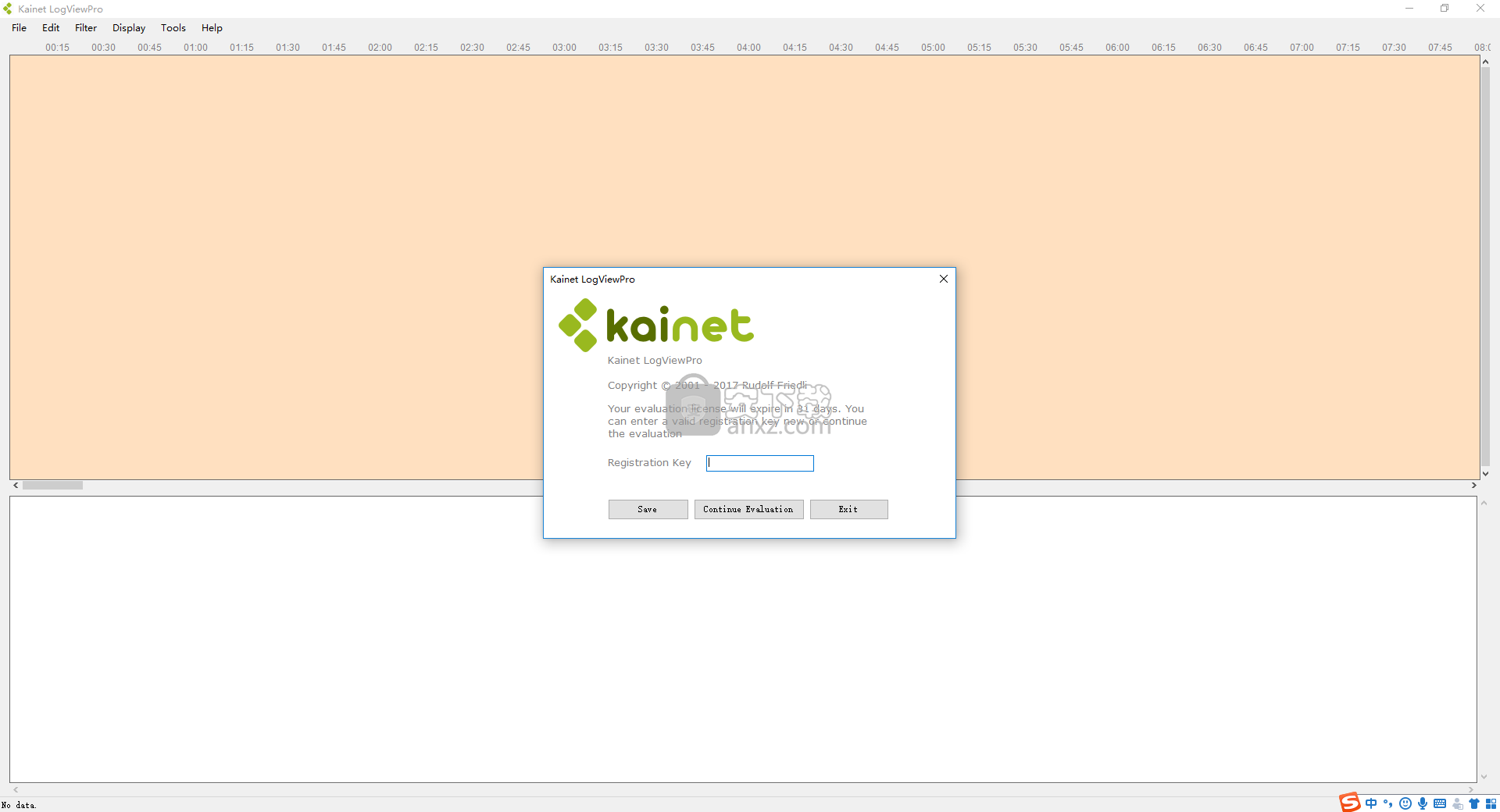This screenshot has width=1500, height=812.
Task: Click the timeline scroll right arrow
Action: click(x=1473, y=485)
